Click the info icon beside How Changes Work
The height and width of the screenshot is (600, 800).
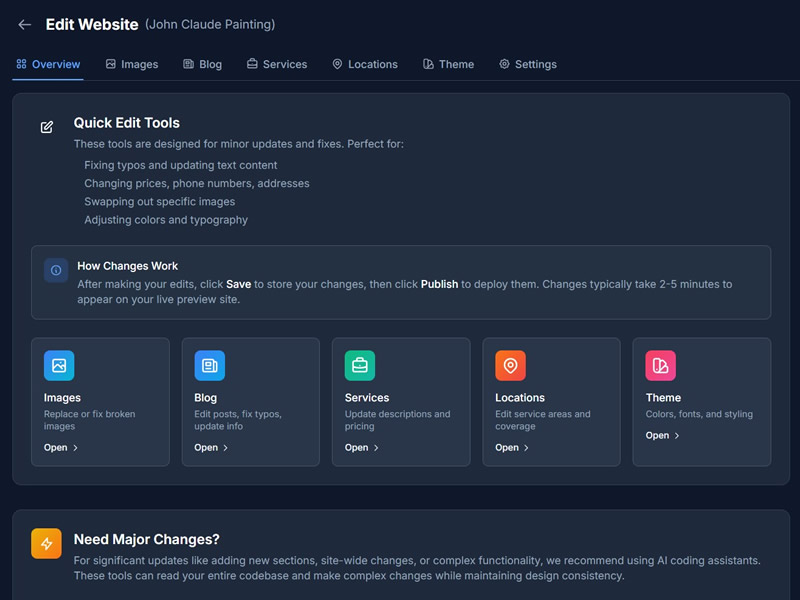56,270
